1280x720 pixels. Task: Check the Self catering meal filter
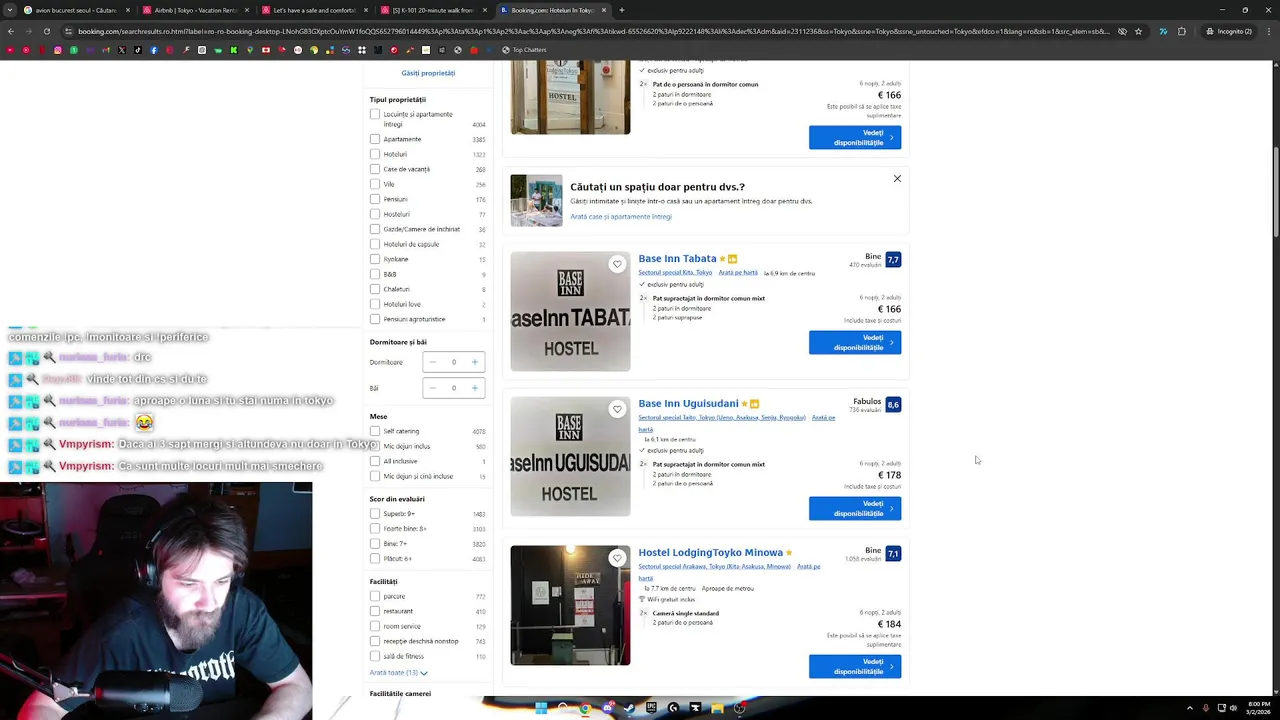pyautogui.click(x=375, y=431)
